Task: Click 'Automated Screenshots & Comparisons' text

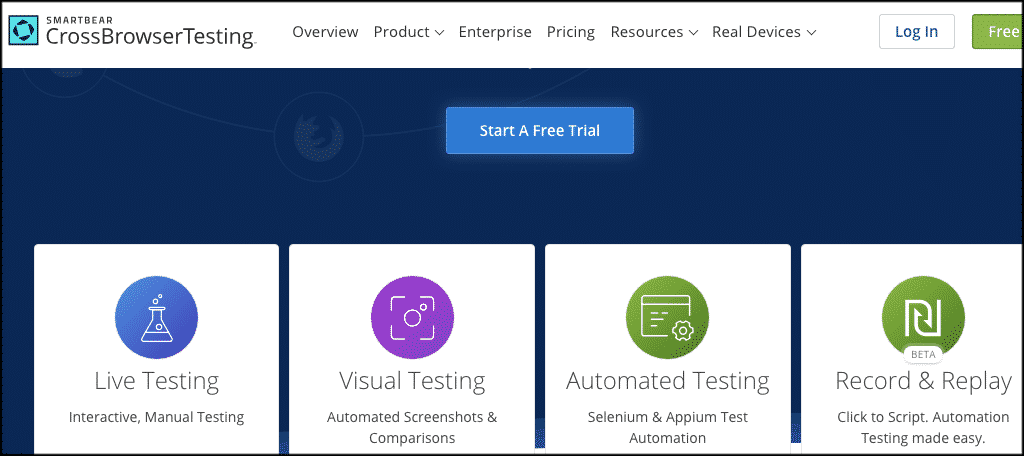Action: pyautogui.click(x=412, y=427)
